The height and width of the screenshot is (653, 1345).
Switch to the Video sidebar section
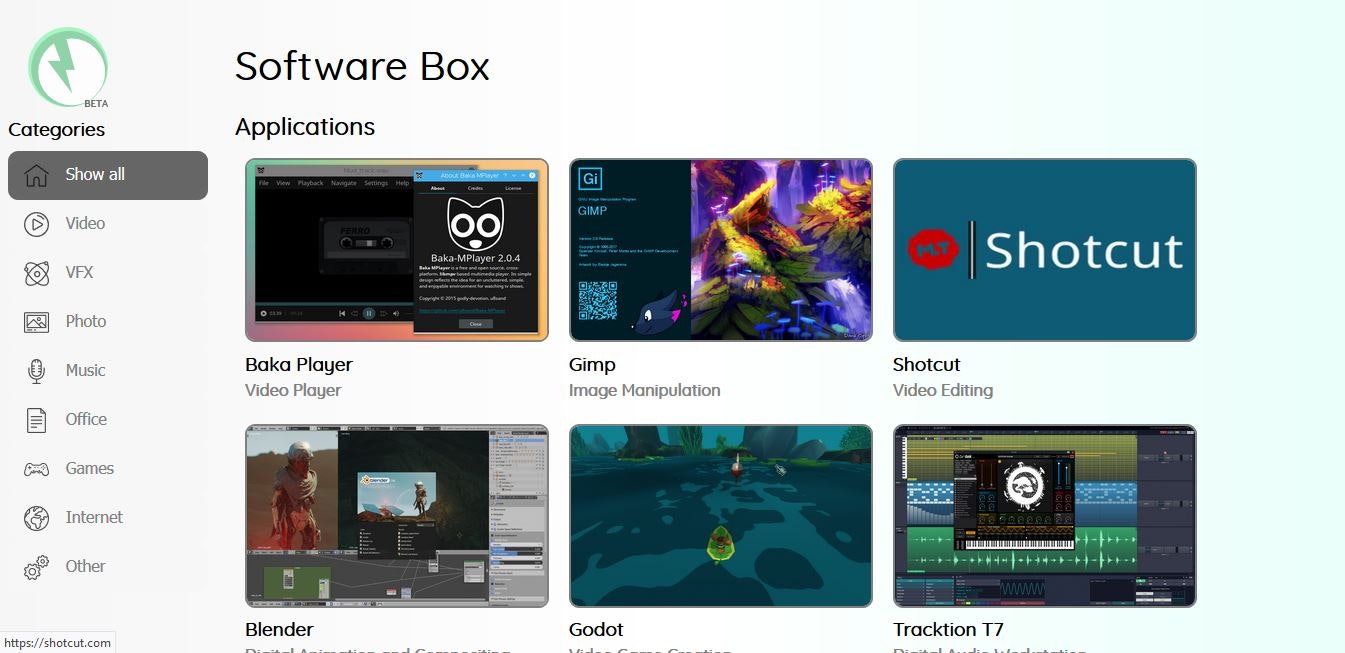point(84,223)
